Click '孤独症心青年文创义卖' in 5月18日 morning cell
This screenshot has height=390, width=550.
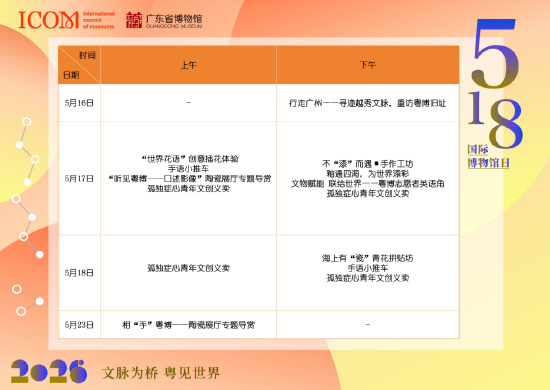(x=188, y=268)
